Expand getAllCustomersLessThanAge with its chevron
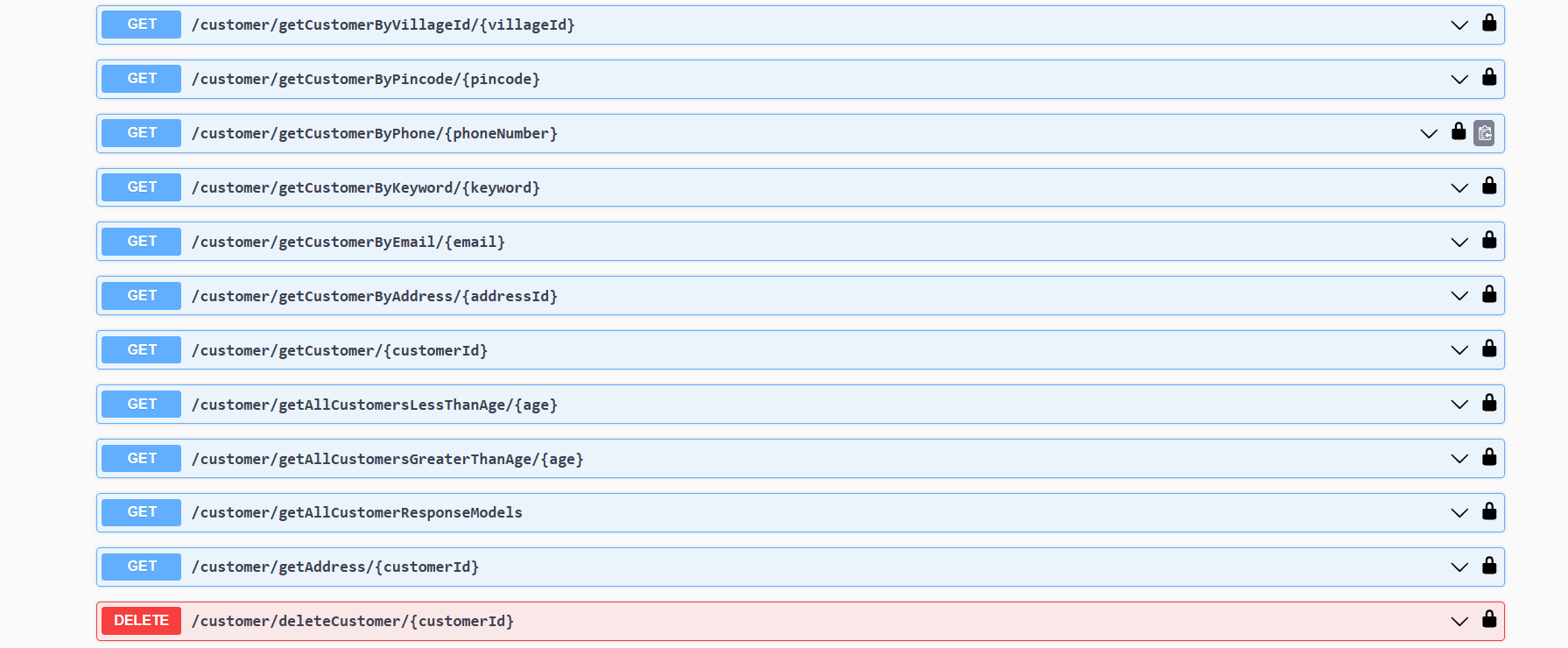1568x648 pixels. pyautogui.click(x=1459, y=405)
